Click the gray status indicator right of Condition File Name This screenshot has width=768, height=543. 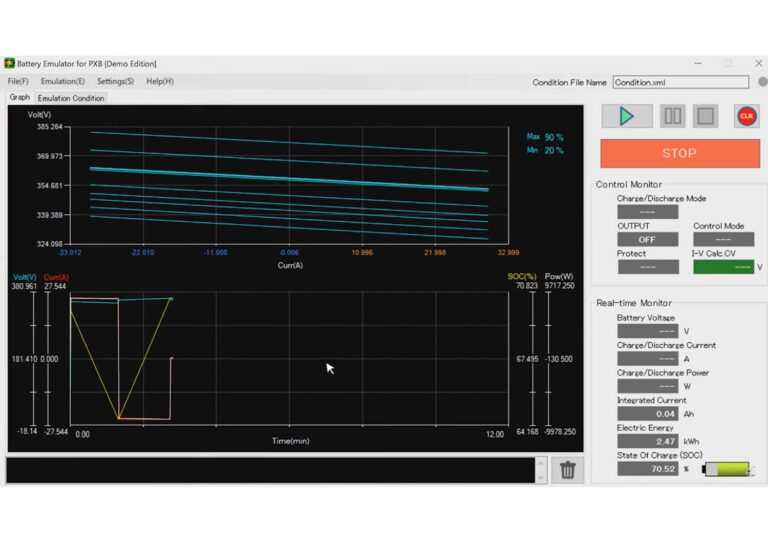763,82
